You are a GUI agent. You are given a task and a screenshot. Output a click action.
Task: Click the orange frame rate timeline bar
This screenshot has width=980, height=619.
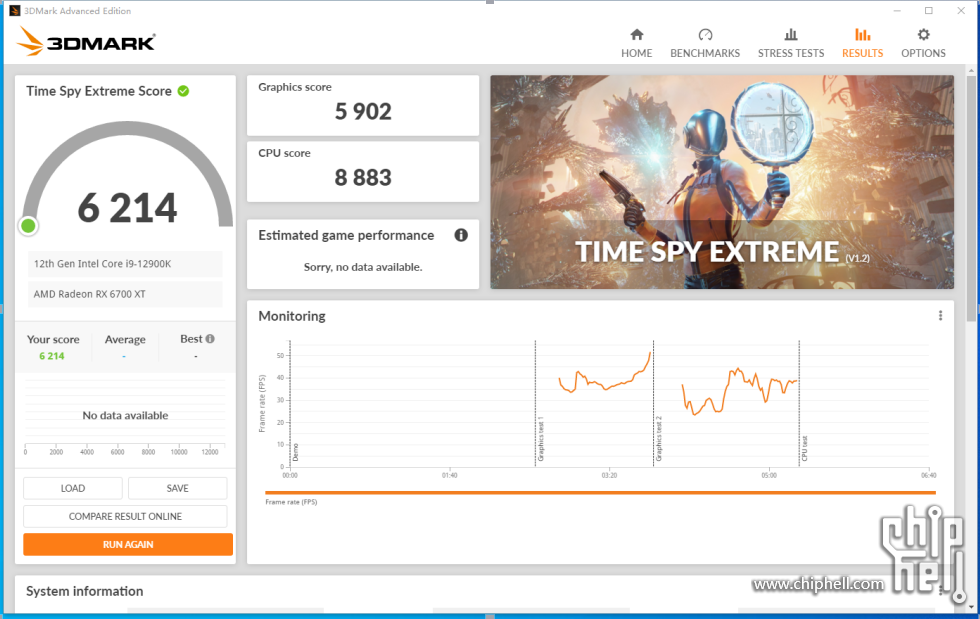pos(600,493)
